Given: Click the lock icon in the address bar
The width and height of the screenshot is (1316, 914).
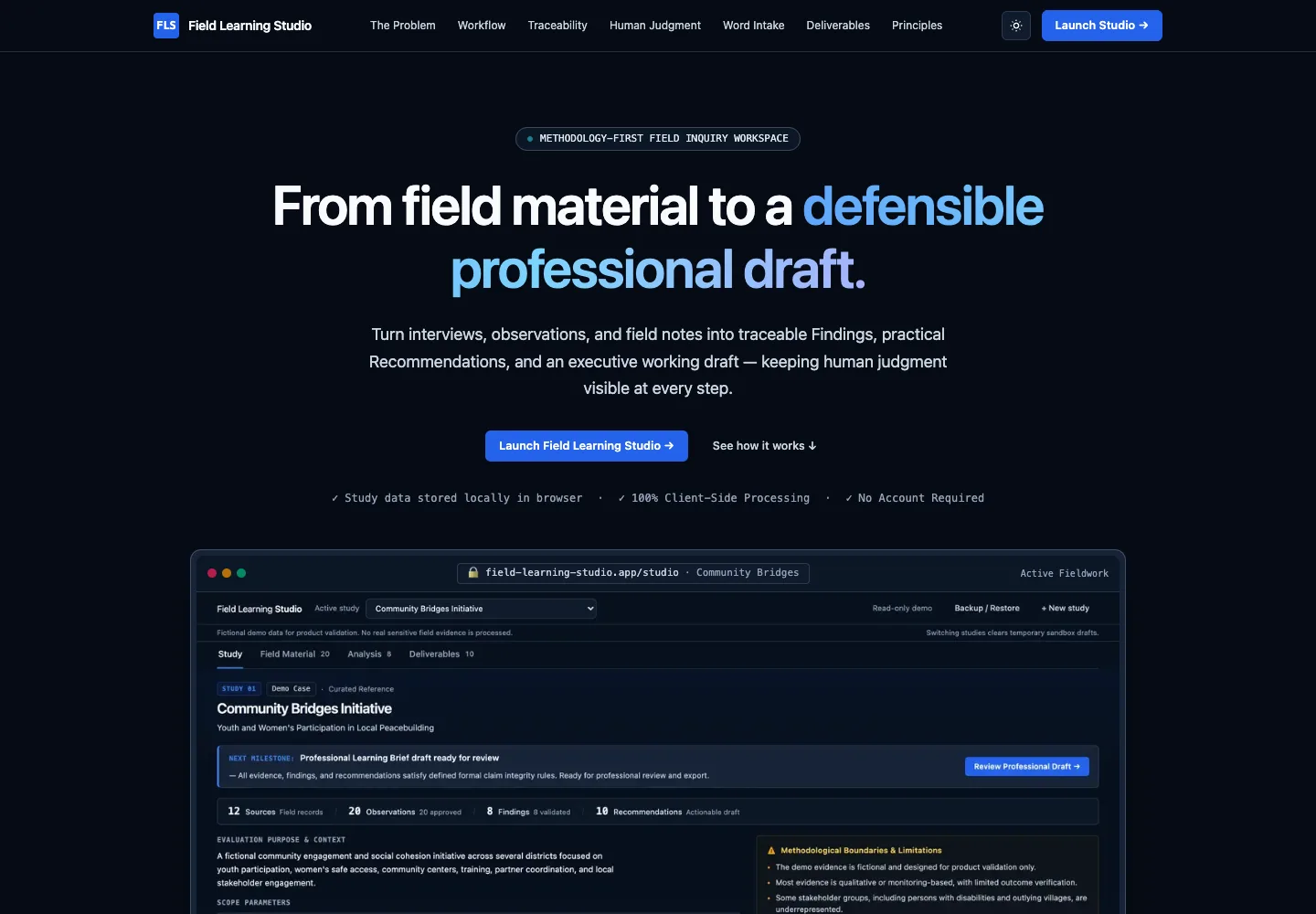Looking at the screenshot, I should (x=473, y=573).
